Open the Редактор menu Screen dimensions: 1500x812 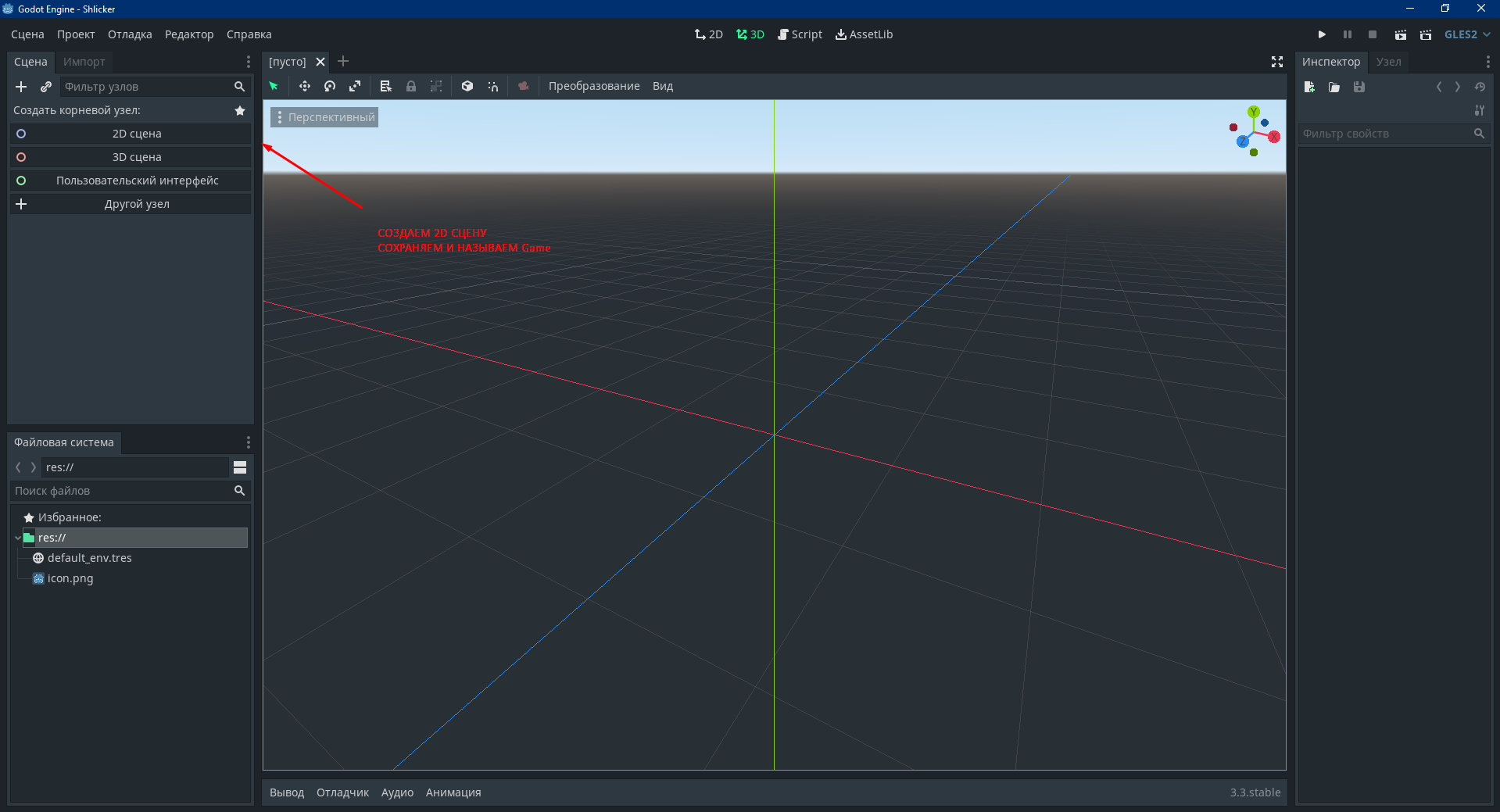coord(189,34)
